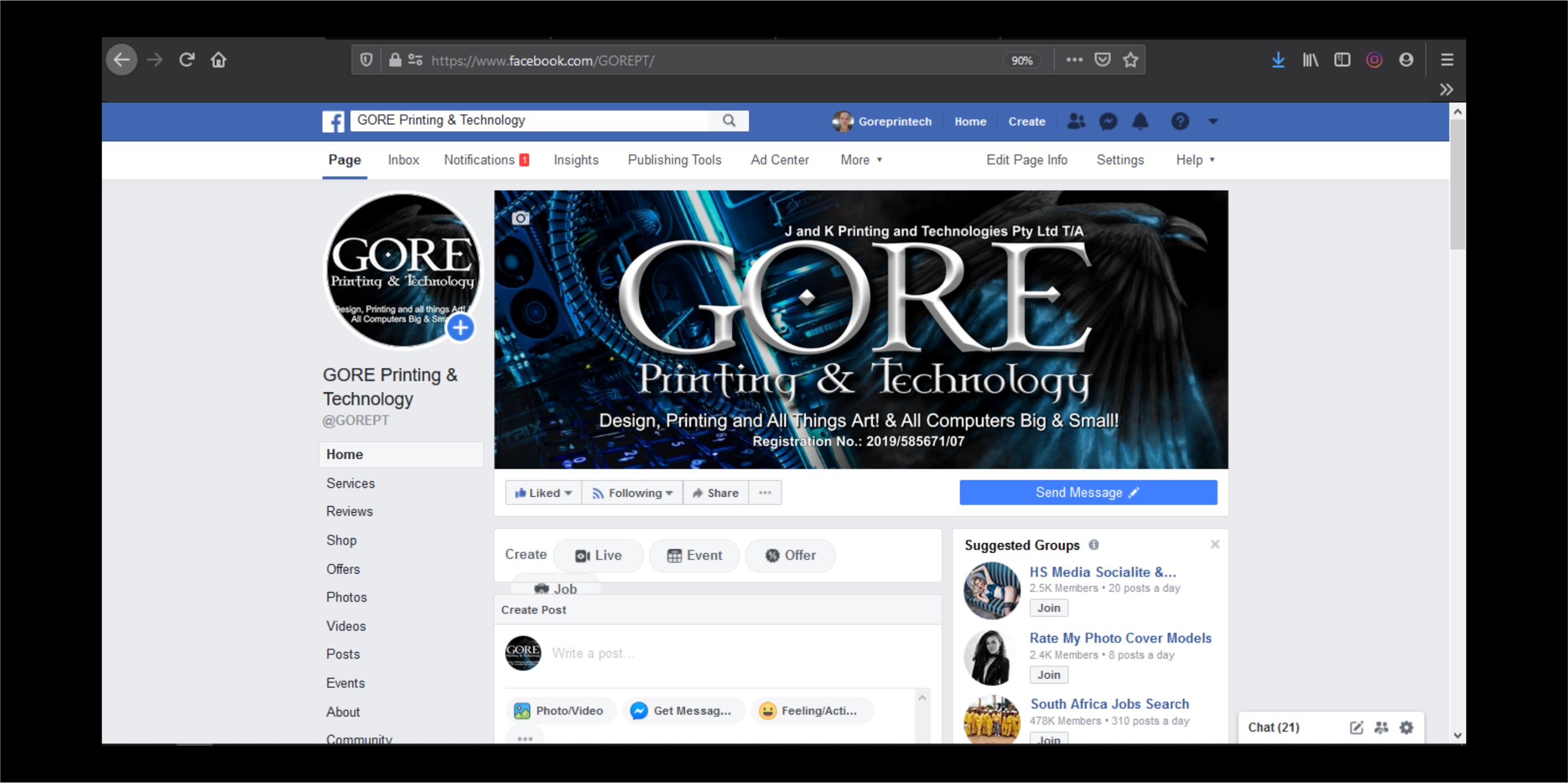This screenshot has height=783, width=1568.
Task: Expand the More menu in page tabs
Action: 861,160
